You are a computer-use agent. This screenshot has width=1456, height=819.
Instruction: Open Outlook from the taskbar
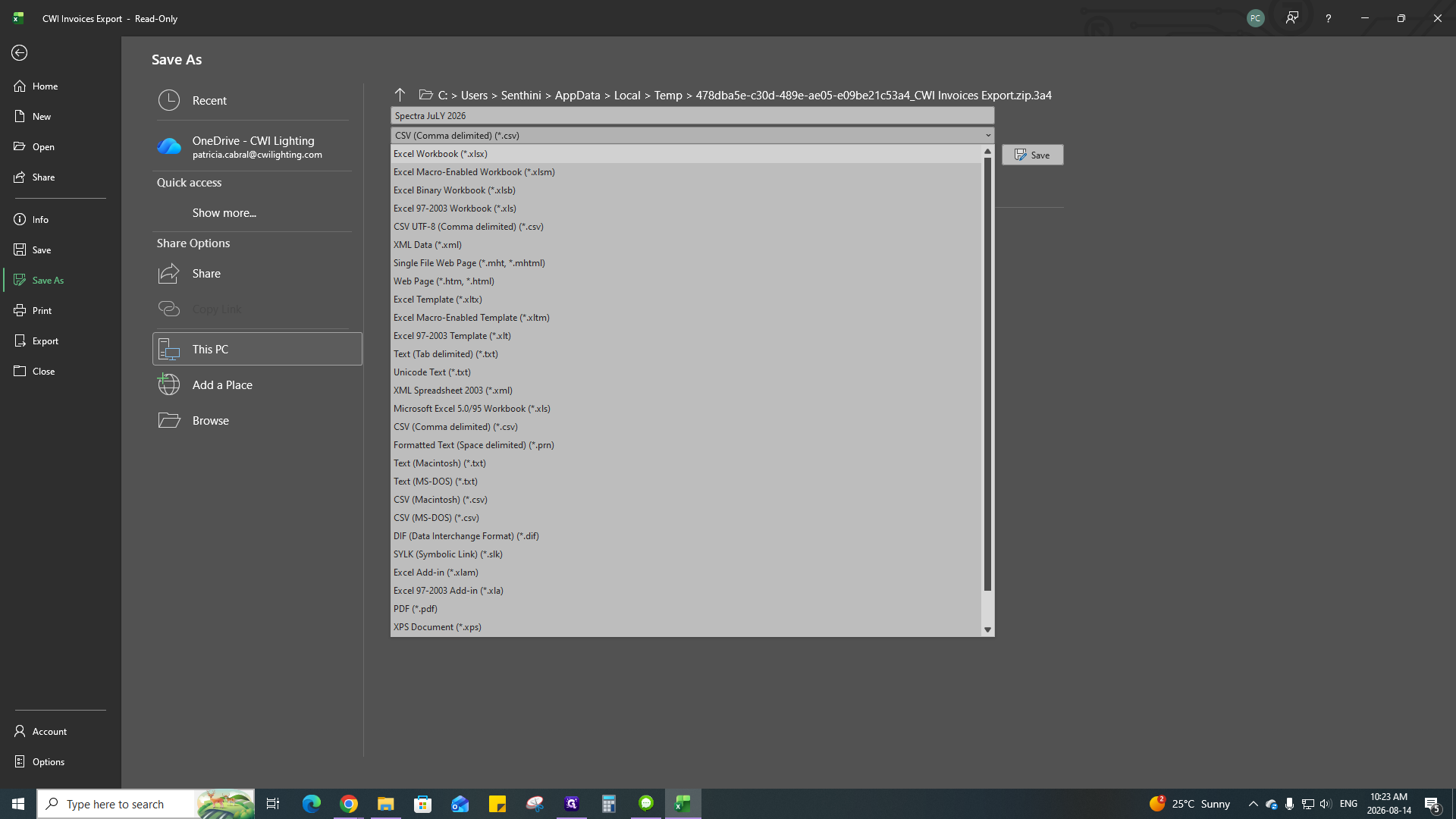[x=460, y=804]
